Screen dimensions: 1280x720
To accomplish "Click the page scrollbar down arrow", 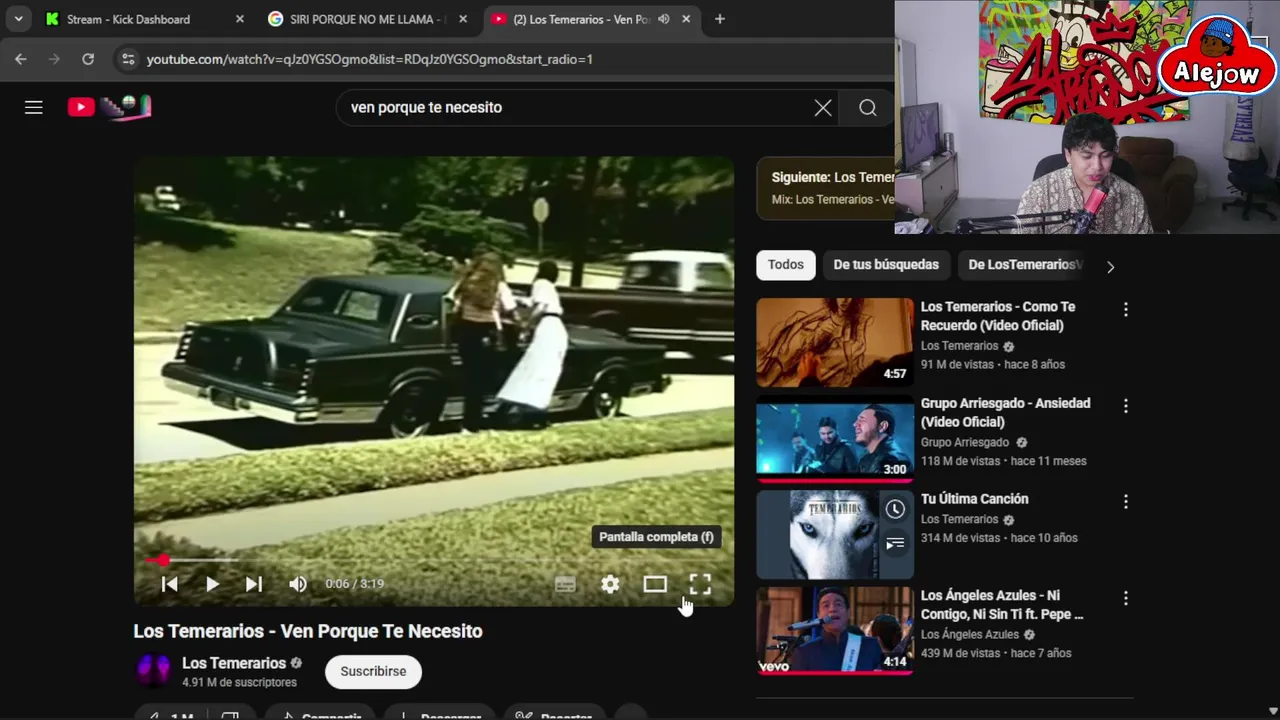I will [x=1272, y=712].
